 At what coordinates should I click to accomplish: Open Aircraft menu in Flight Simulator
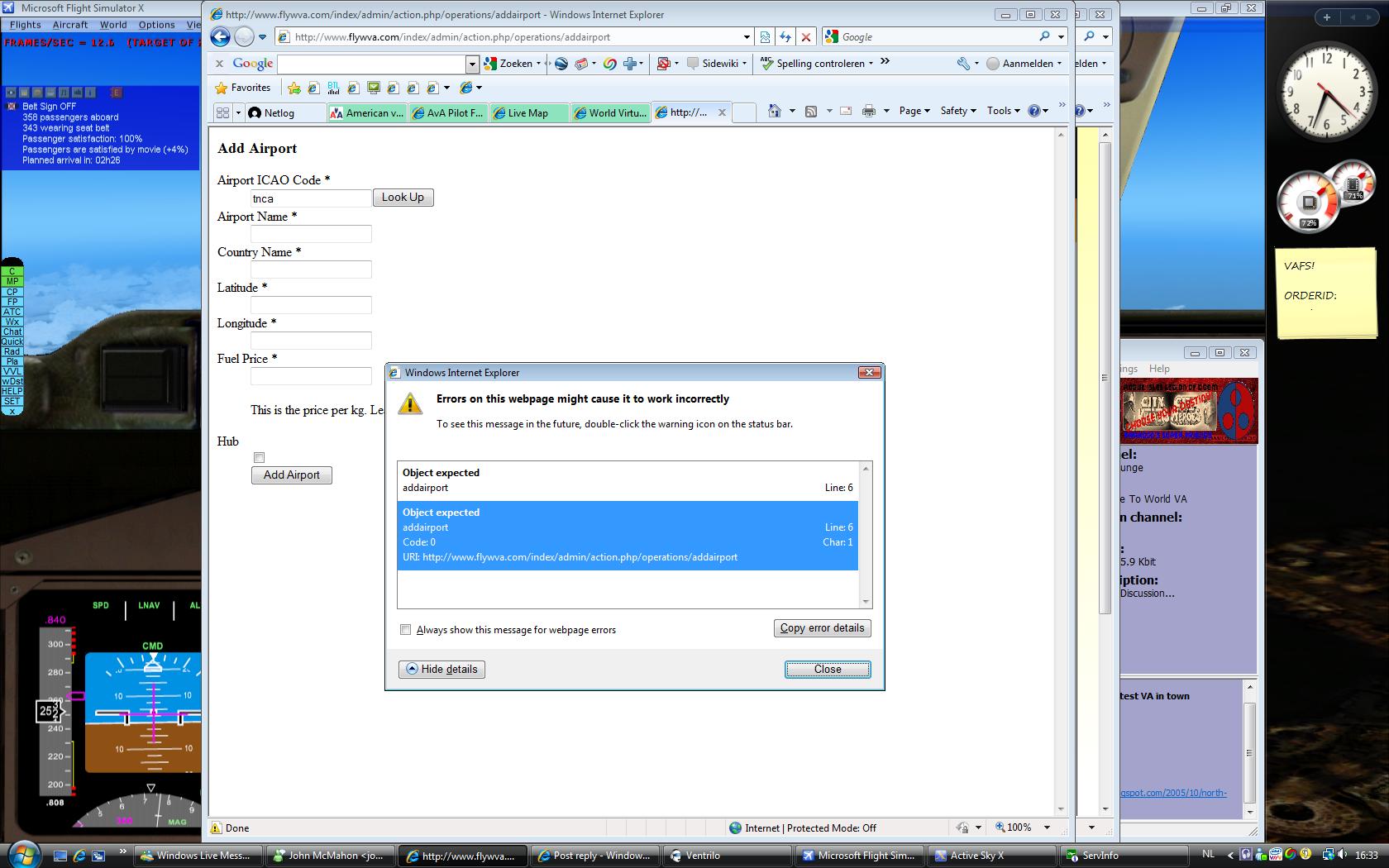(70, 25)
